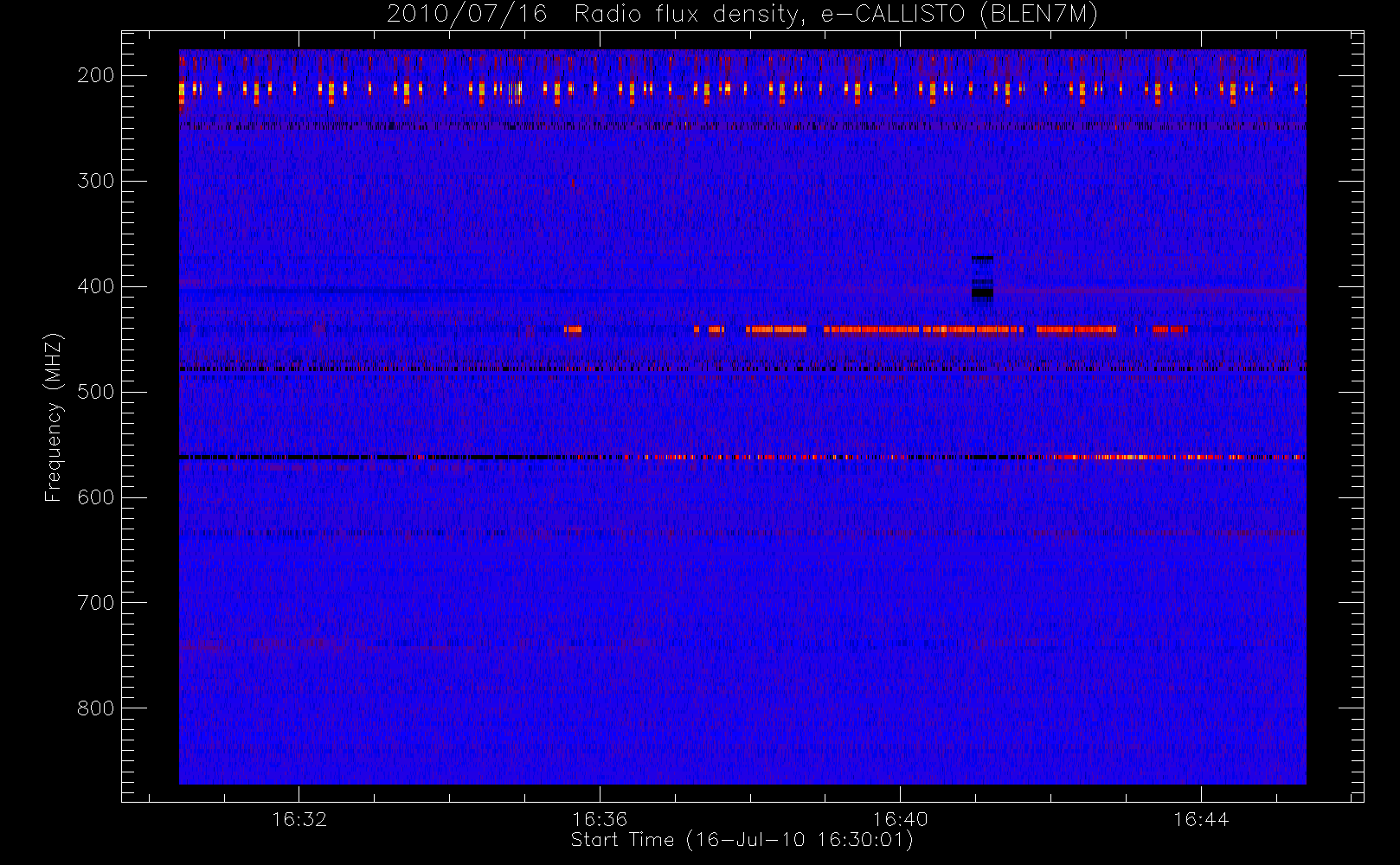
Task: Click the 16:44 time tick label
Action: coord(1201,819)
